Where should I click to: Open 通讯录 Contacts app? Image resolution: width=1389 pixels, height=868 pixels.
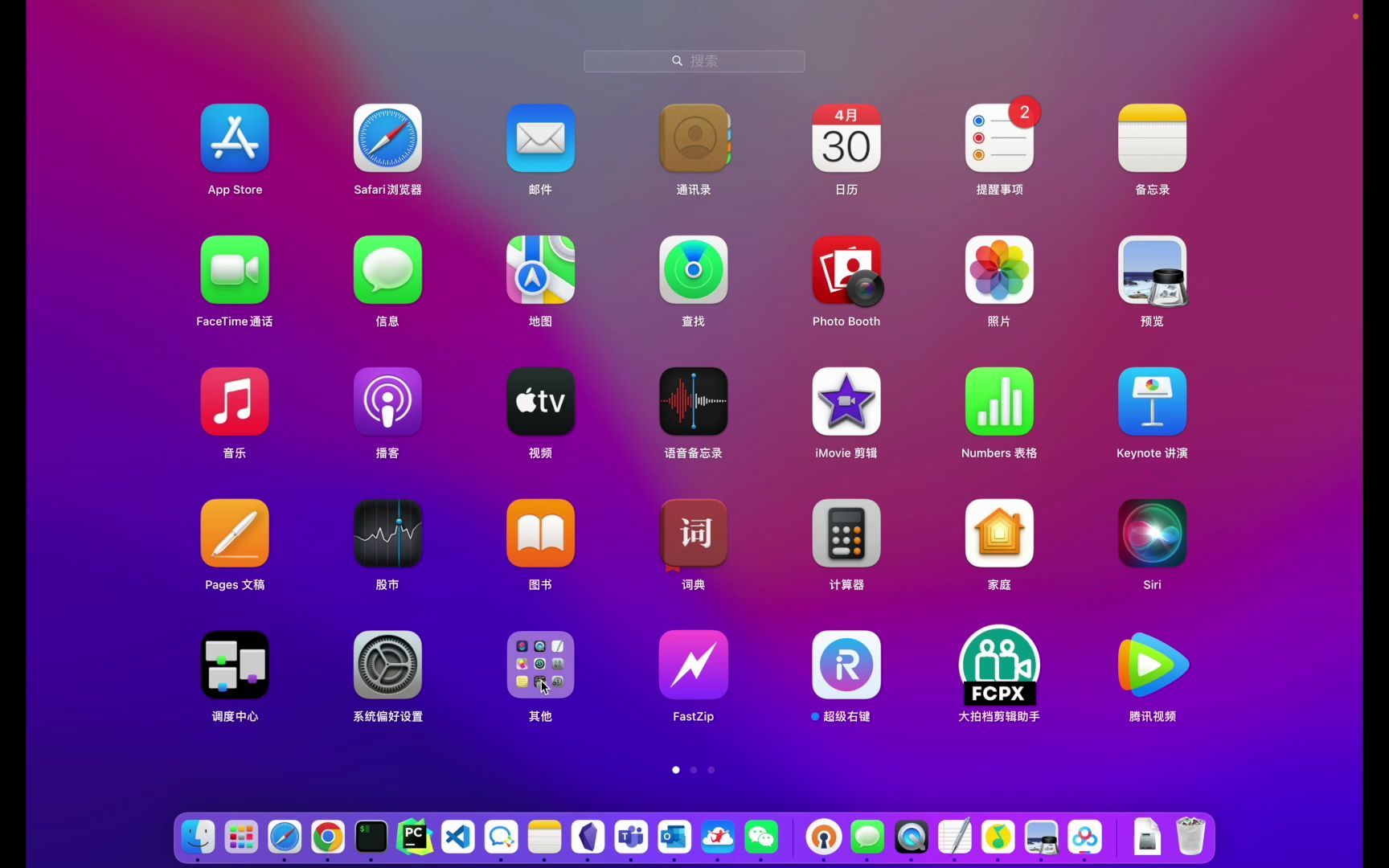pos(694,138)
